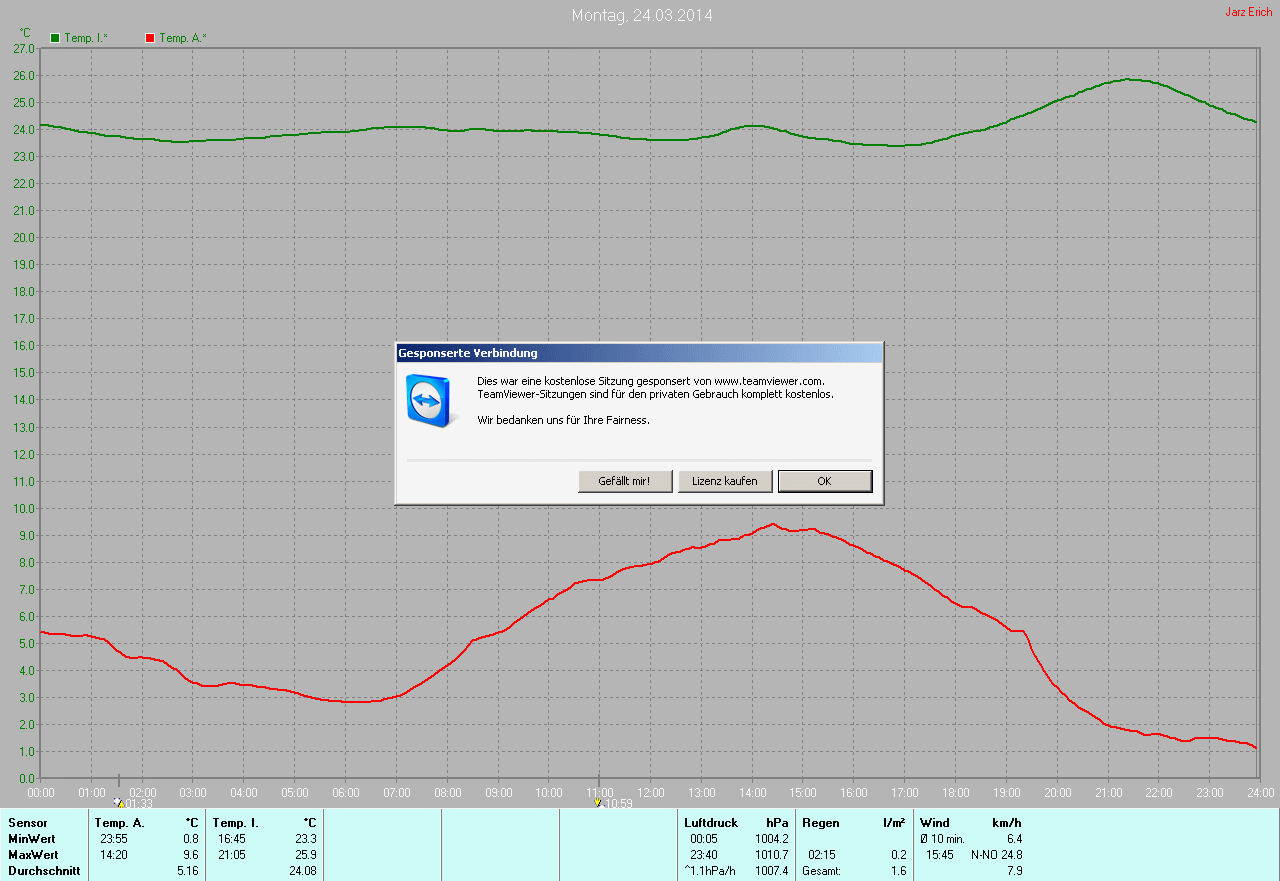Confirm the sponsored session dialog with OK

tap(825, 481)
